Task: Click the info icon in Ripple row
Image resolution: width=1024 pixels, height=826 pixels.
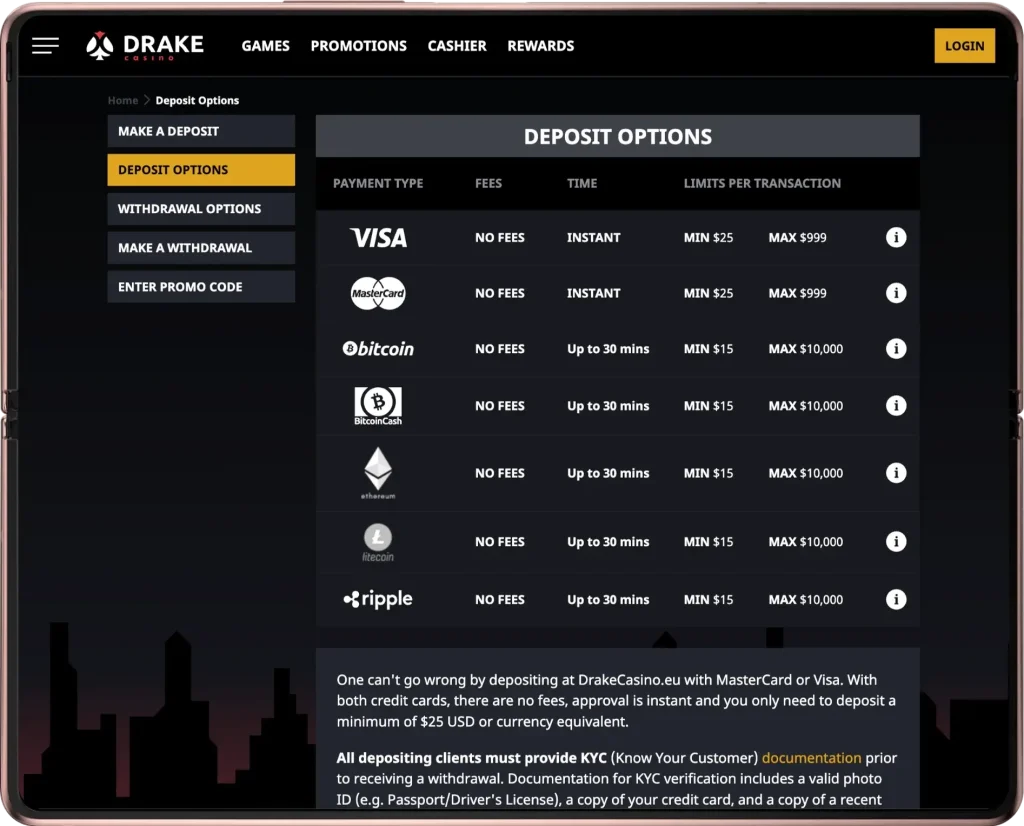Action: [x=896, y=599]
